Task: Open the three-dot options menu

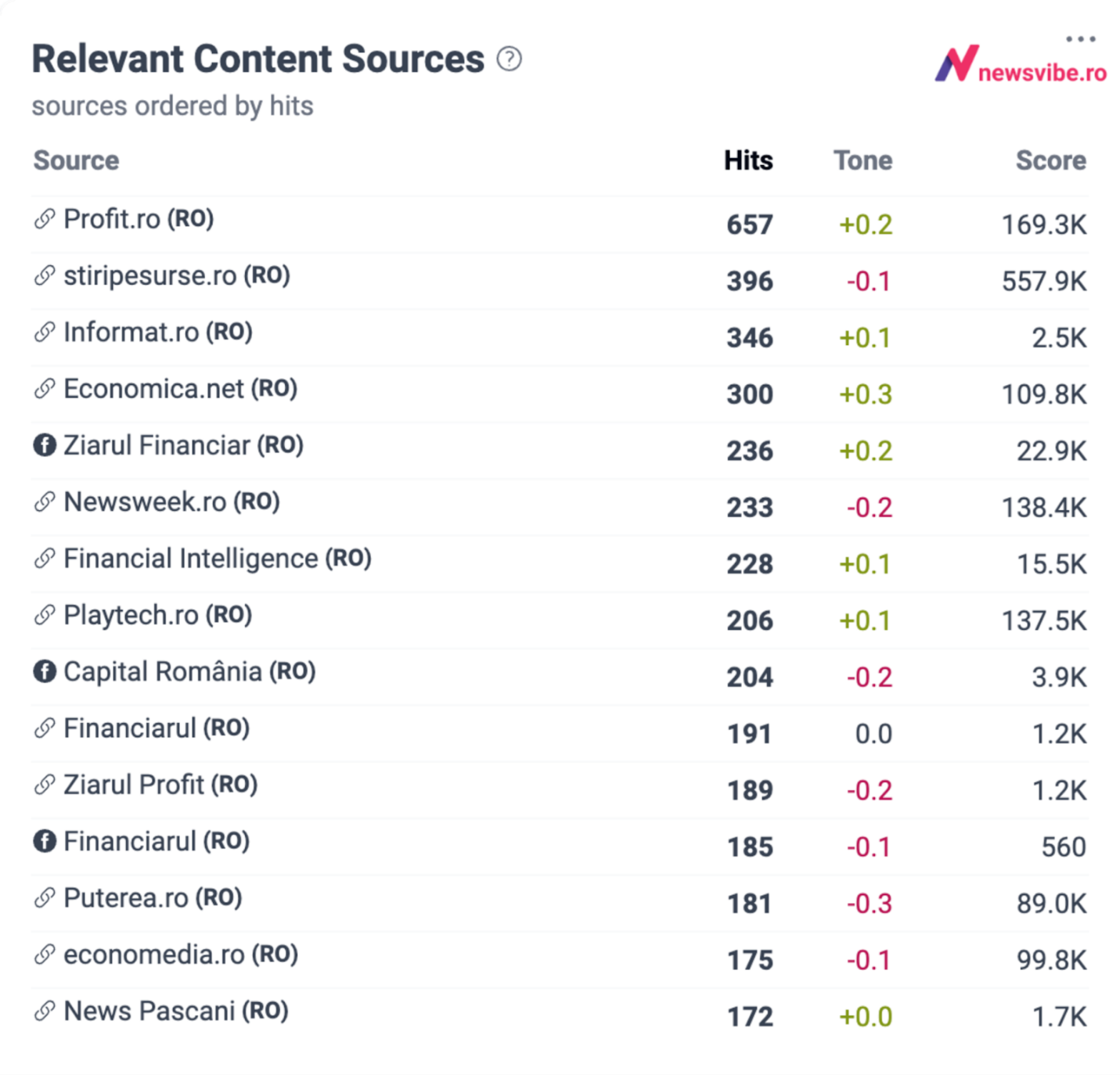Action: point(1080,38)
